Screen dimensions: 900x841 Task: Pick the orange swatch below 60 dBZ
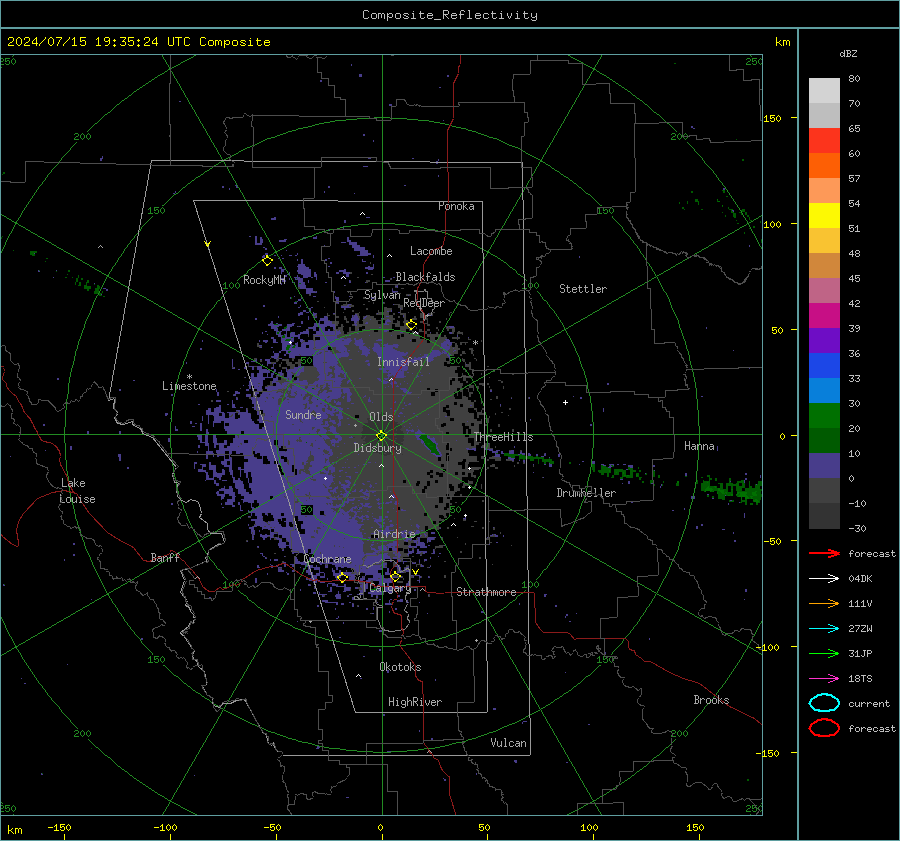(x=824, y=166)
